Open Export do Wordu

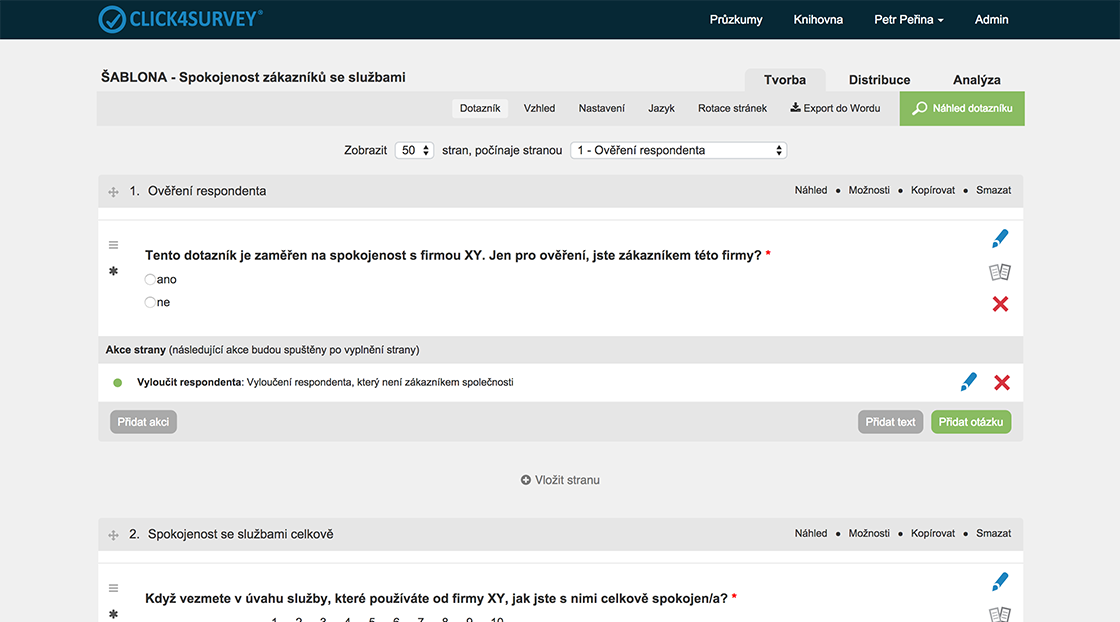pyautogui.click(x=835, y=108)
